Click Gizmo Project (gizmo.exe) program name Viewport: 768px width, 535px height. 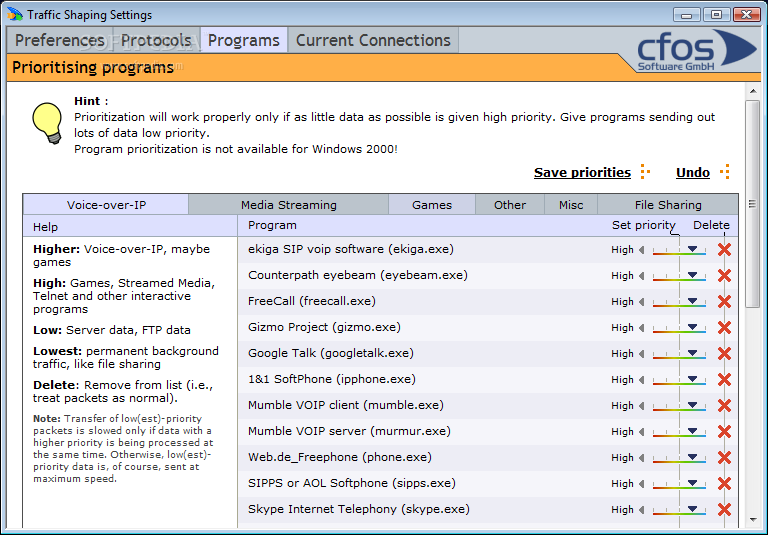324,327
